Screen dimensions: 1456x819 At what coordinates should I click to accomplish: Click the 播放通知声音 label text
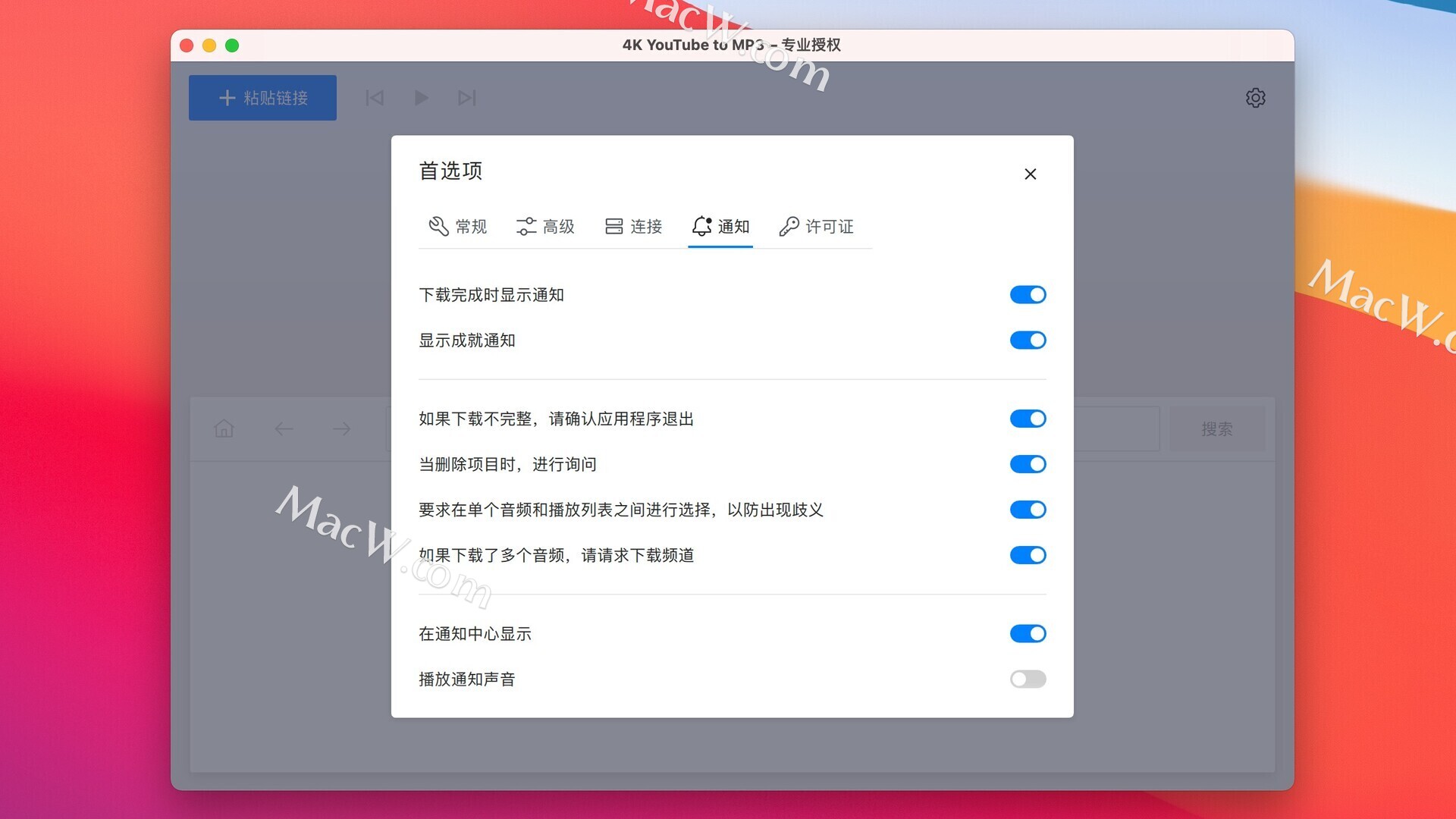[467, 679]
